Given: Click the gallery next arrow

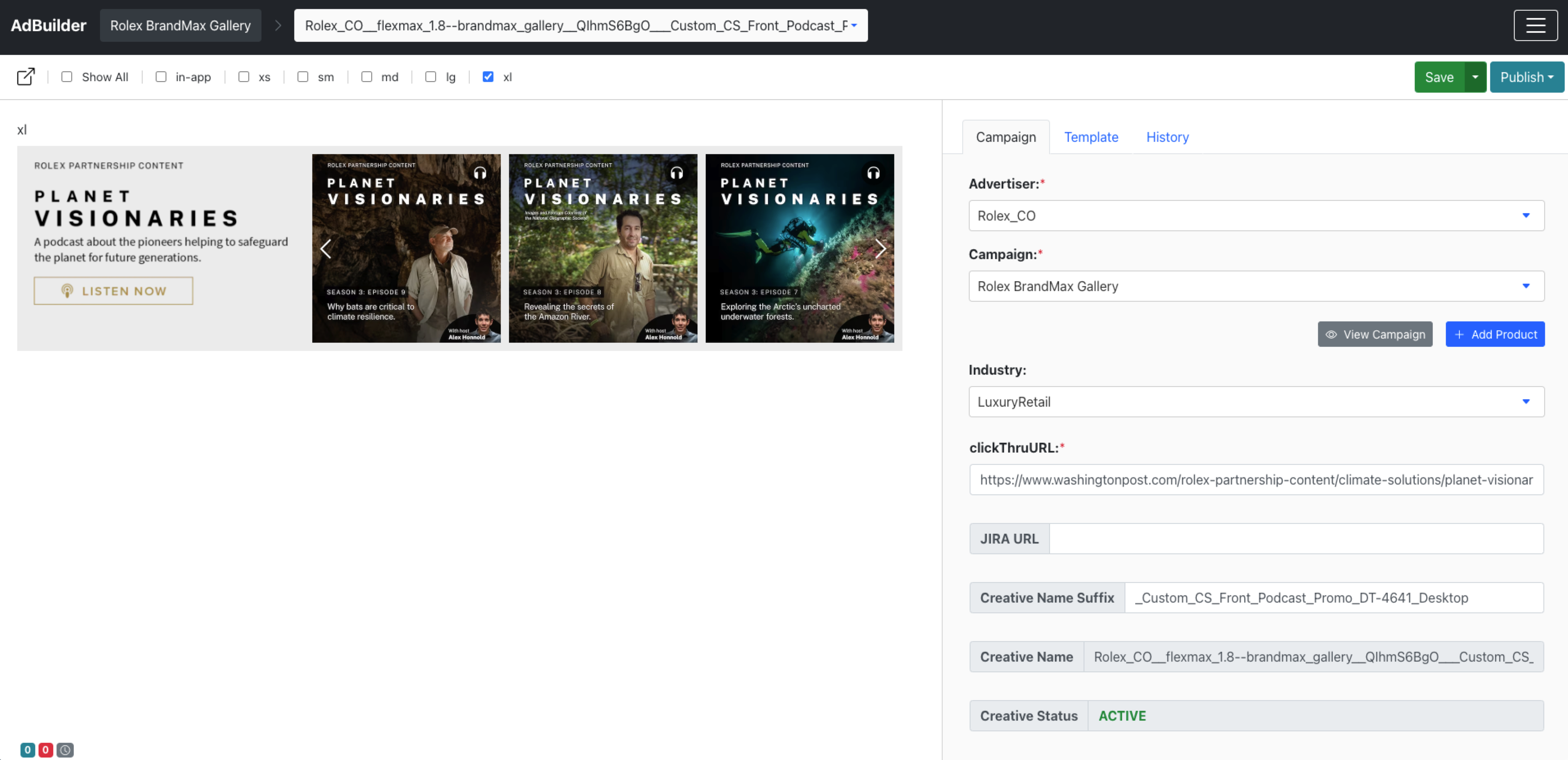Looking at the screenshot, I should [880, 248].
